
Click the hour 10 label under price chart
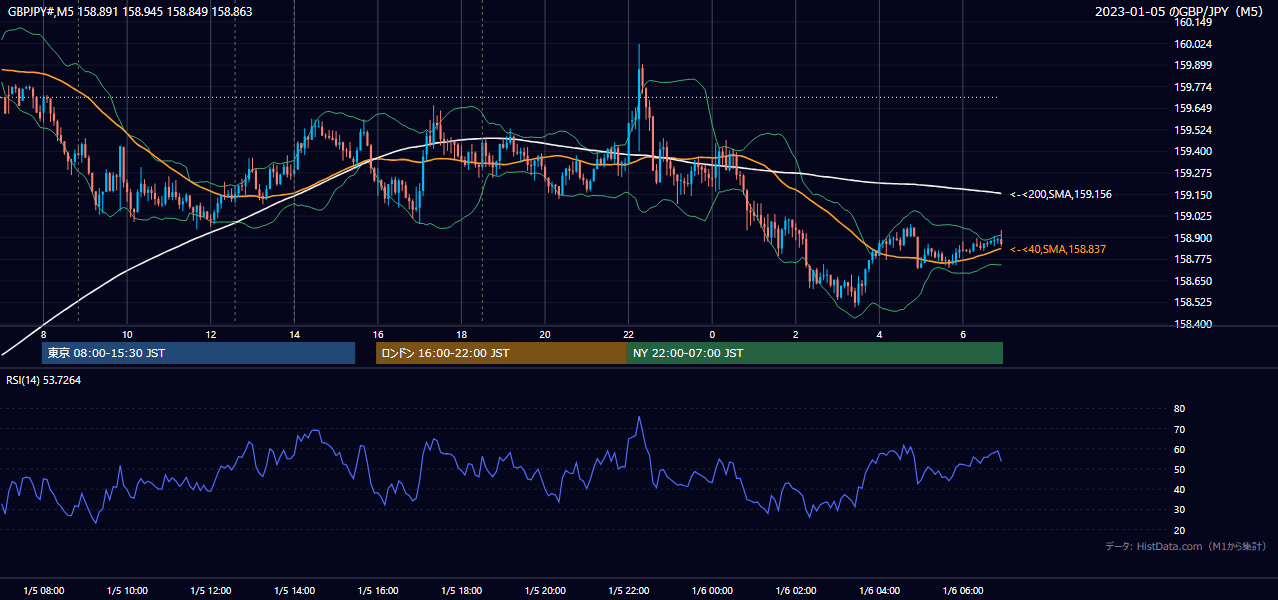127,334
